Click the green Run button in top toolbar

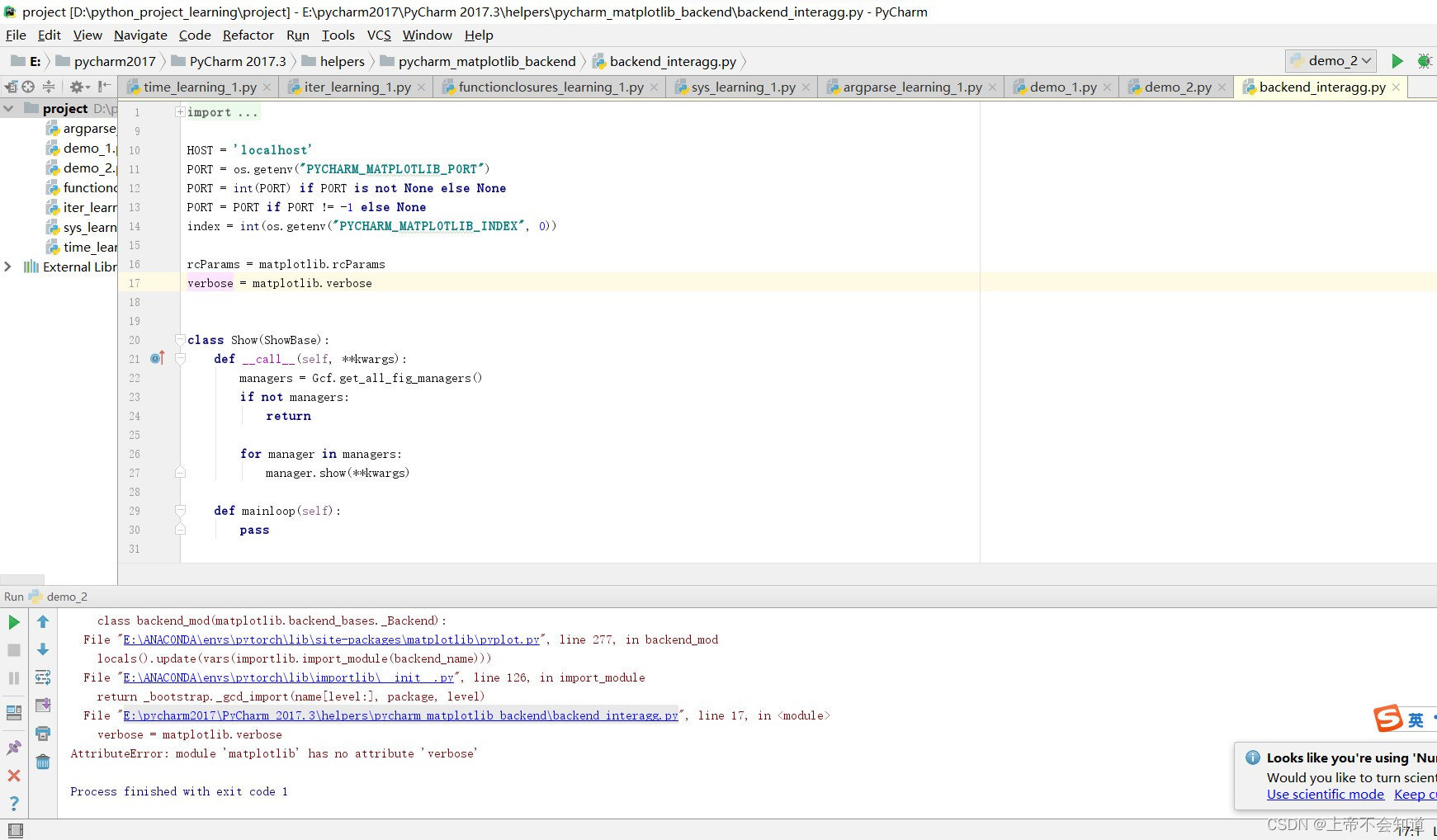[x=1397, y=61]
